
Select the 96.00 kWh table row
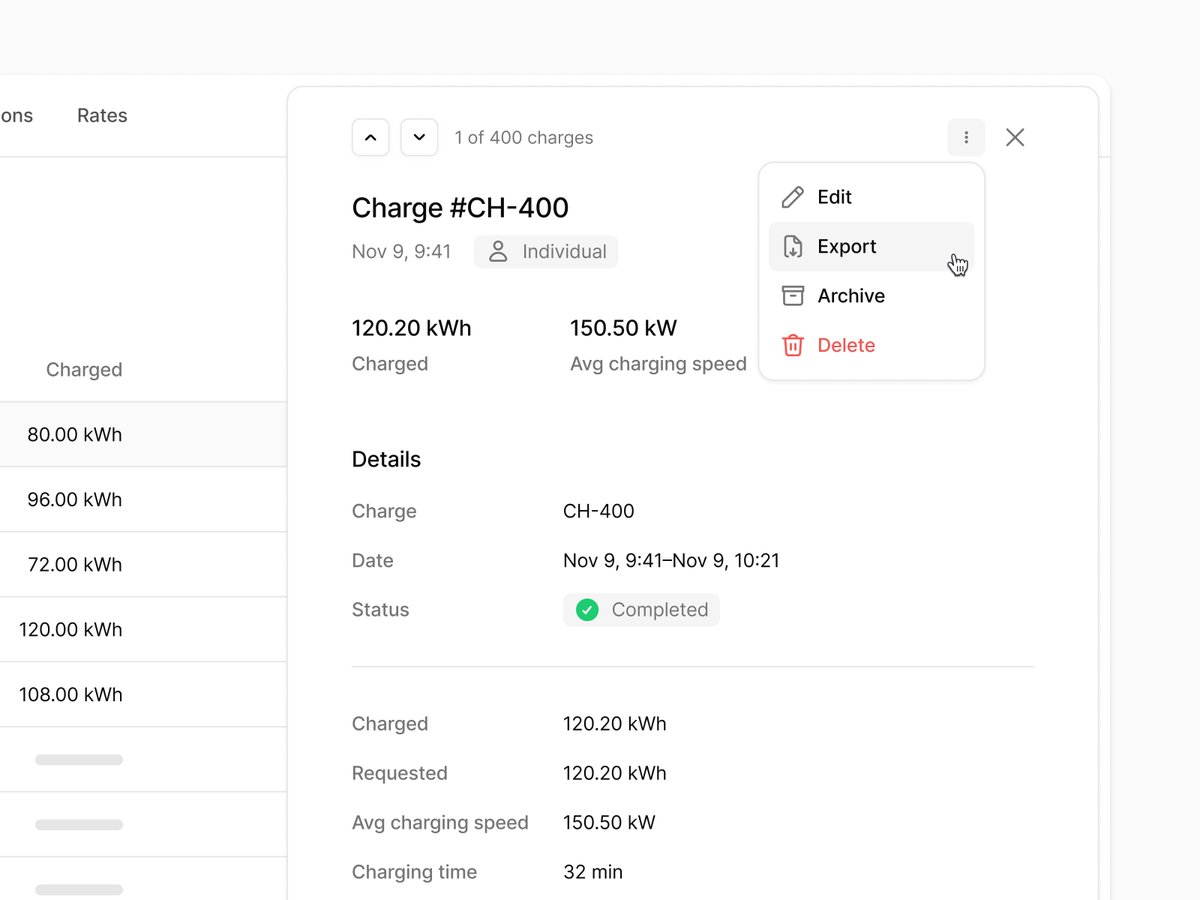[x=143, y=499]
